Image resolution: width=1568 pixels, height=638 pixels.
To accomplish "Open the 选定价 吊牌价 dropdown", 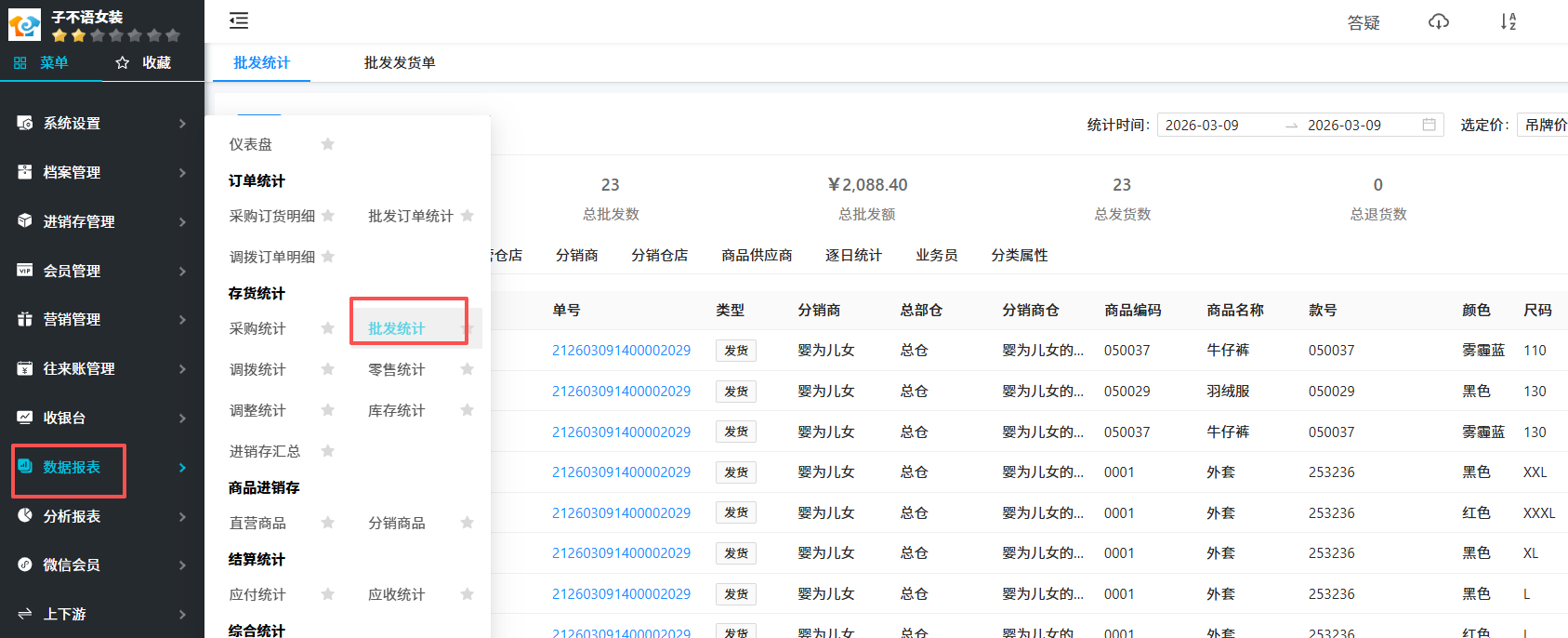I will [1543, 125].
